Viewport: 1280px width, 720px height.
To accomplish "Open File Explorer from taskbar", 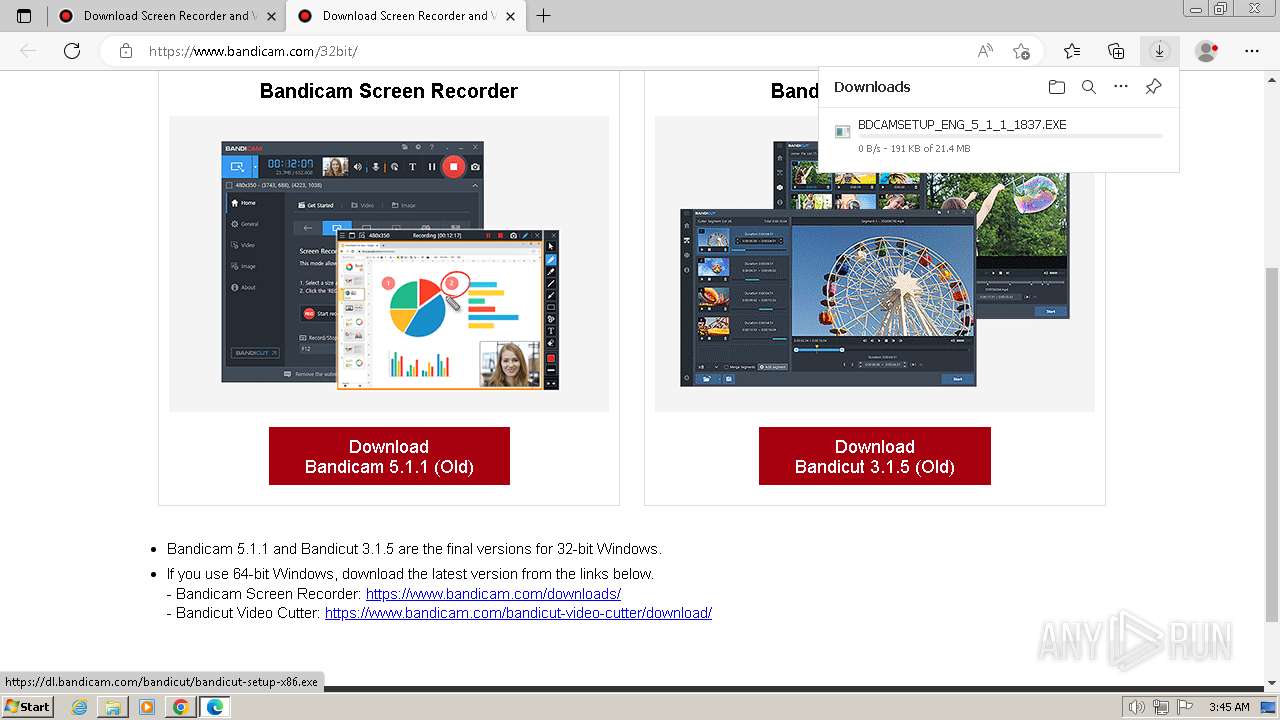I will pyautogui.click(x=113, y=707).
